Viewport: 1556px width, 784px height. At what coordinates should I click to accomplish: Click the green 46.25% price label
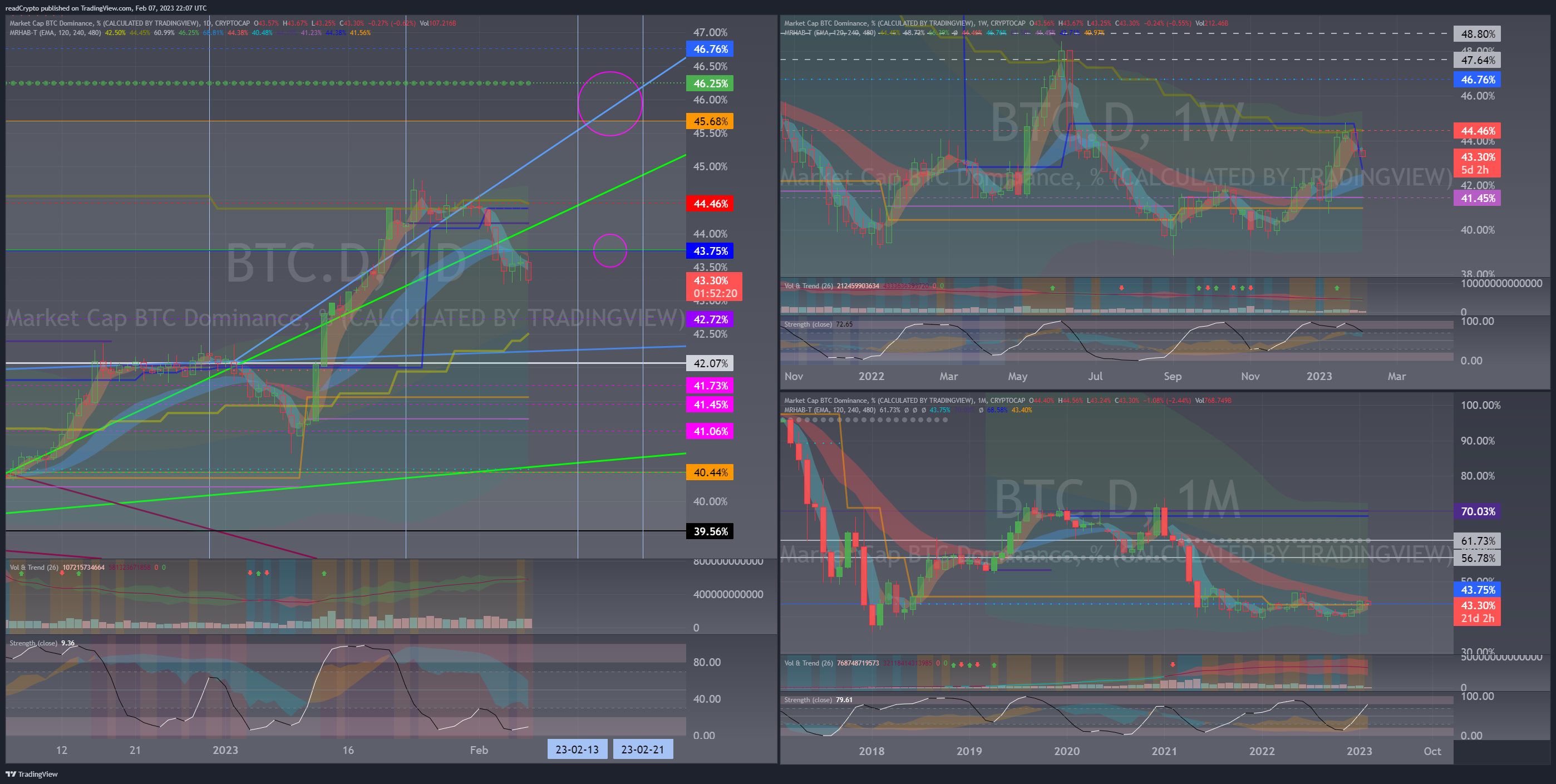(710, 83)
